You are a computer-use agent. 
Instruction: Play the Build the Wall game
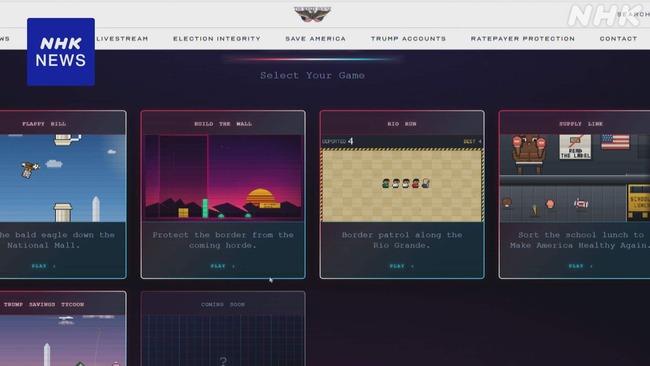coord(223,266)
